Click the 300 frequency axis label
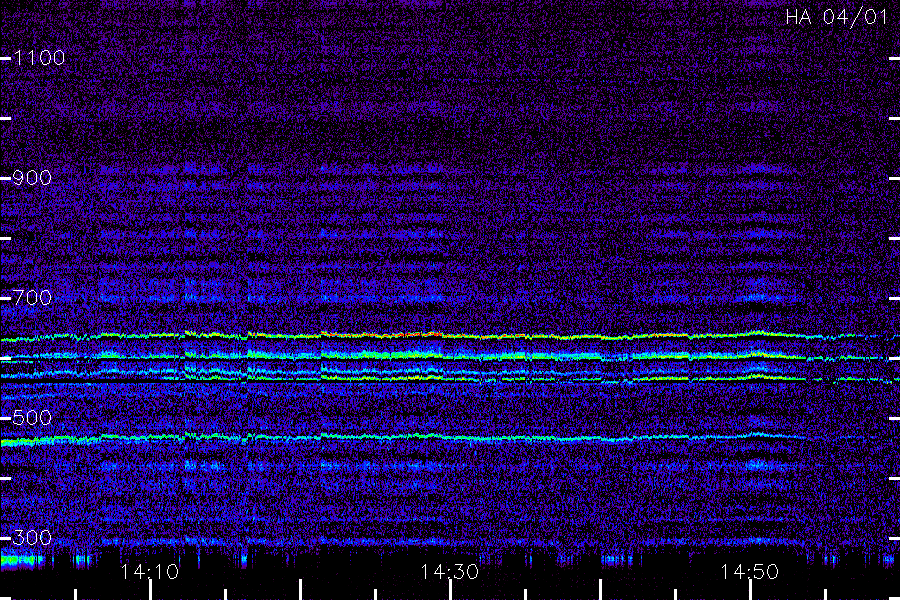Viewport: 900px width, 600px height. [x=32, y=538]
